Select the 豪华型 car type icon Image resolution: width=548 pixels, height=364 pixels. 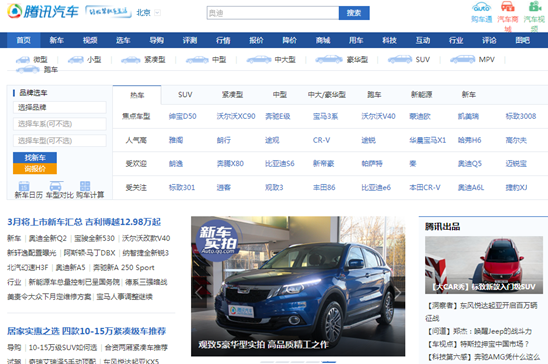click(329, 59)
